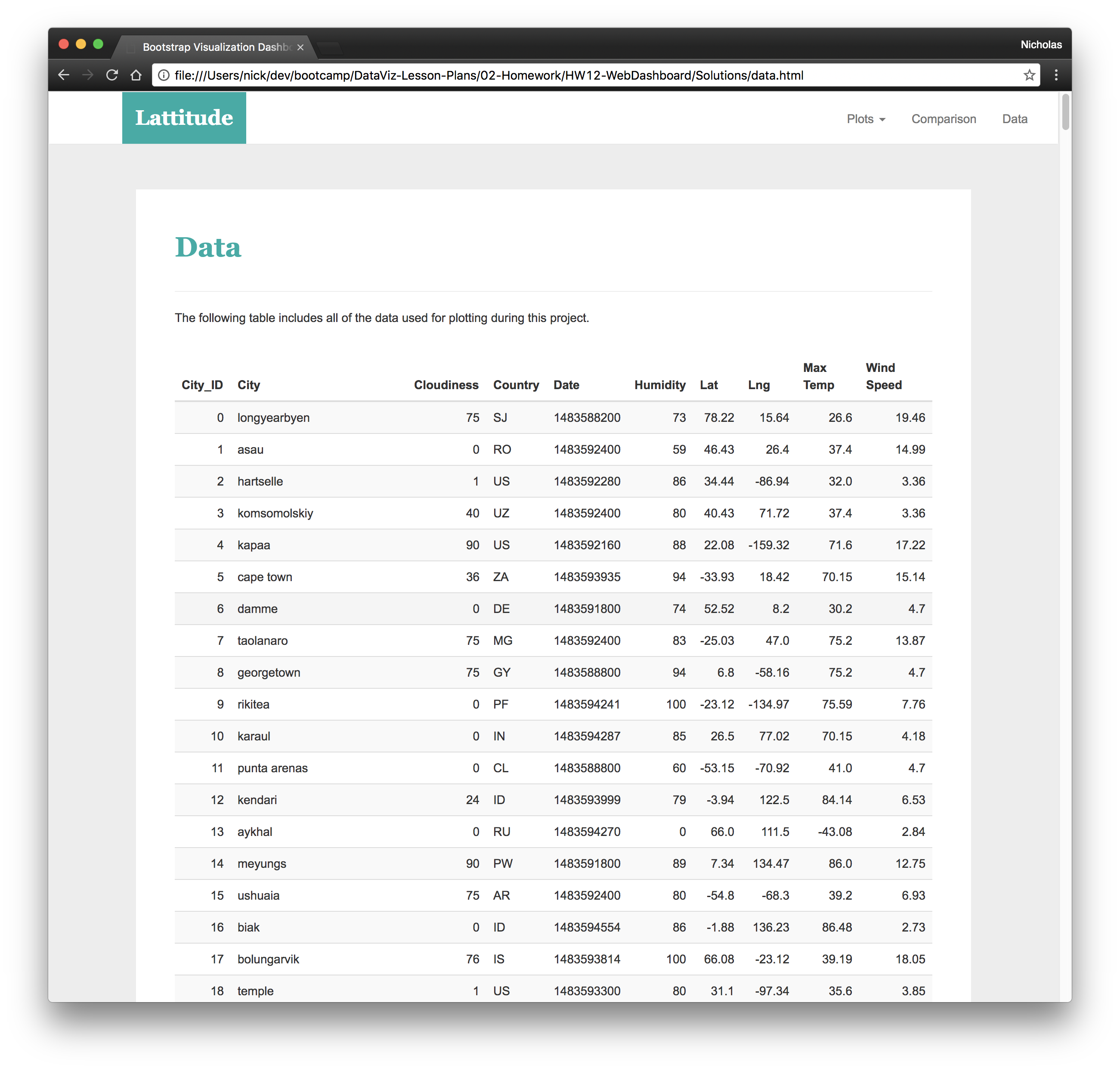Close the Bootstrap Visualization Dashboard tab
Screen dimensions: 1120x1071
[300, 47]
